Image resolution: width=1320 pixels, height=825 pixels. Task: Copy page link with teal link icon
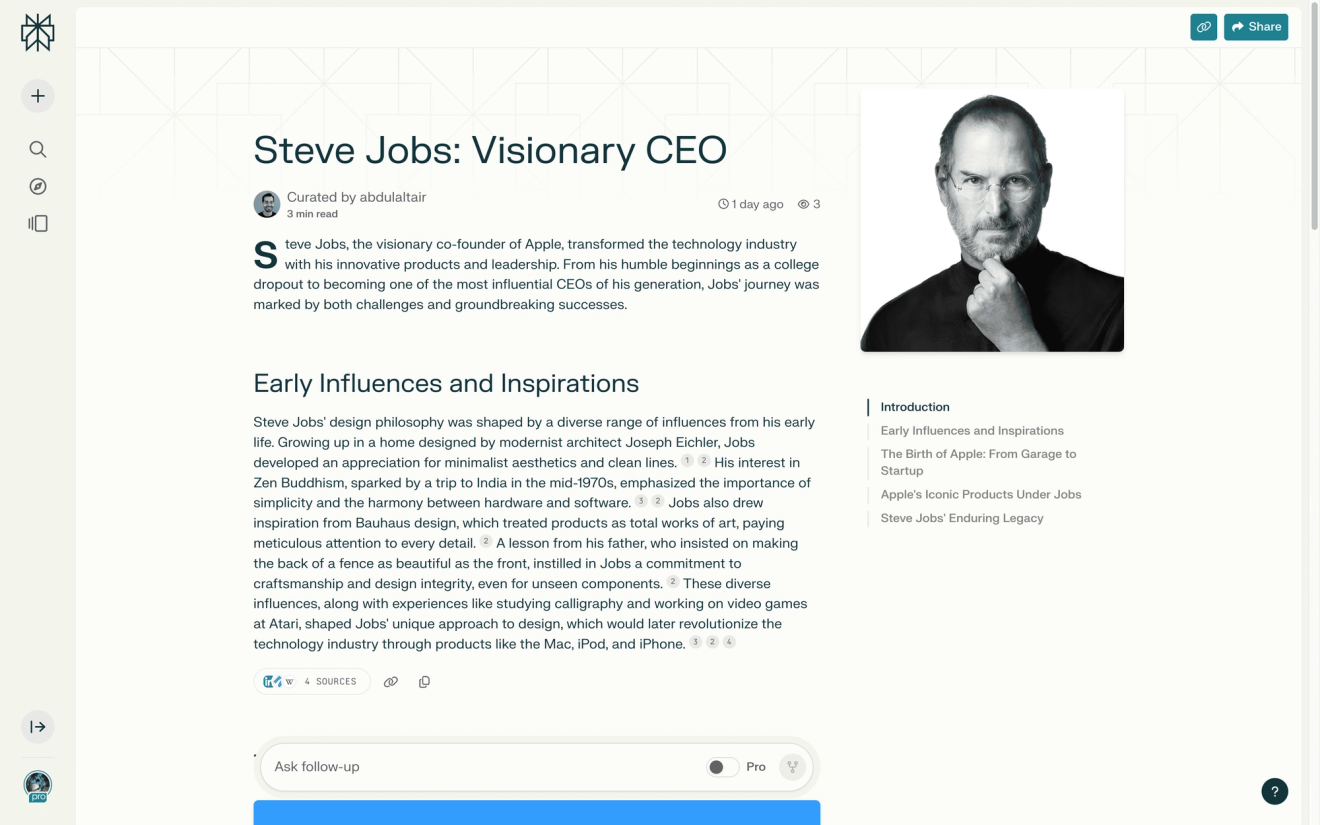tap(1204, 27)
